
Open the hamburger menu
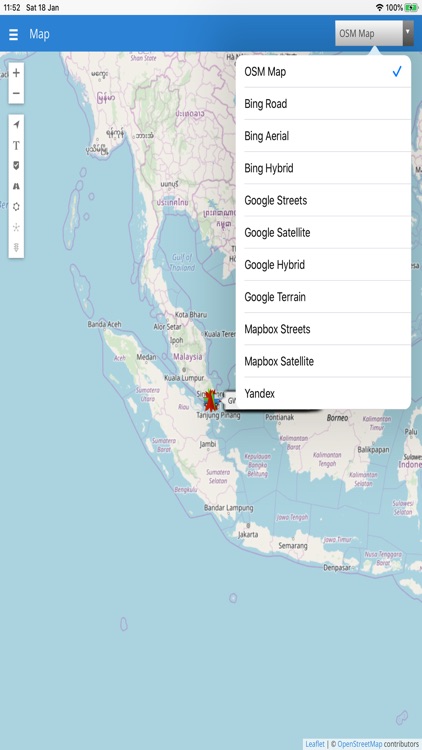13,34
